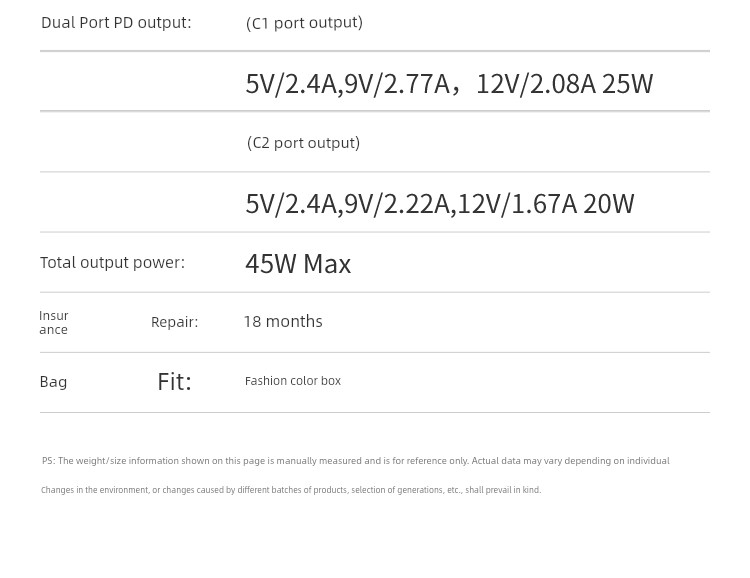This screenshot has width=750, height=578.
Task: Click '9V/2.77A' in the C1 row
Action: click(397, 84)
